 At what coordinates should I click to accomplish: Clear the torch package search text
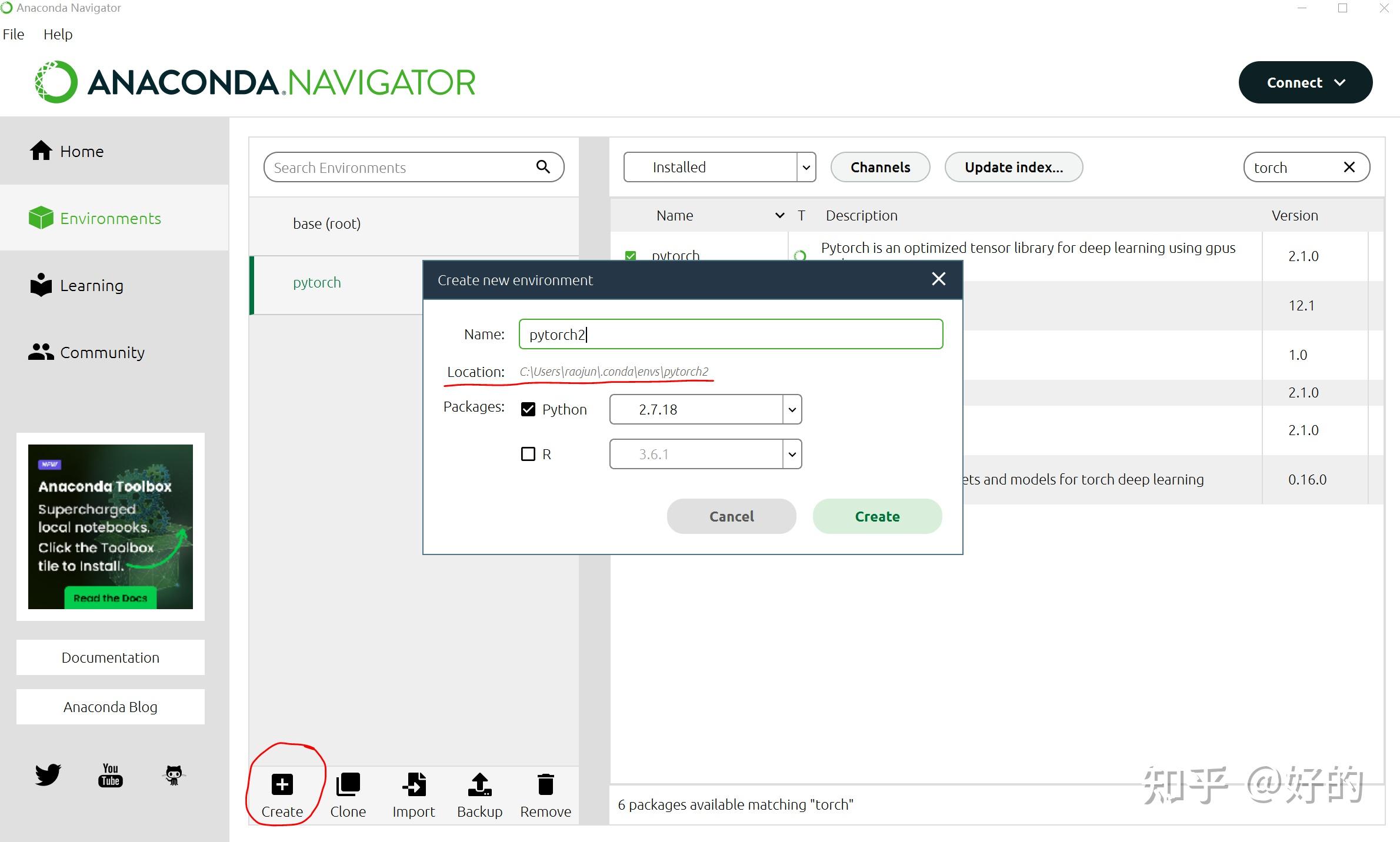[1349, 168]
